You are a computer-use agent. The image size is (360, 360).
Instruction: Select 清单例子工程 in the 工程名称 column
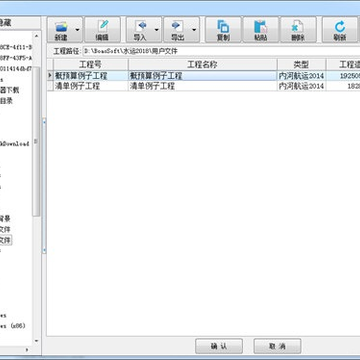pyautogui.click(x=203, y=86)
